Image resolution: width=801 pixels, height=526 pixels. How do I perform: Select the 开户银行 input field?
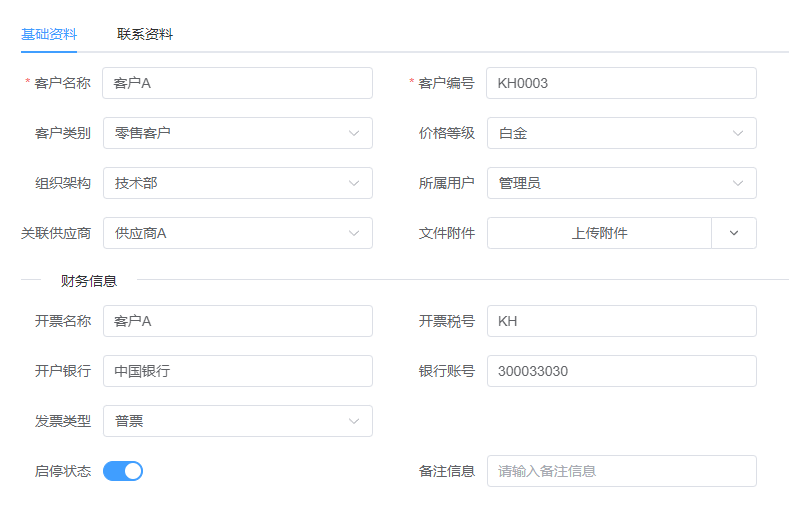click(237, 371)
